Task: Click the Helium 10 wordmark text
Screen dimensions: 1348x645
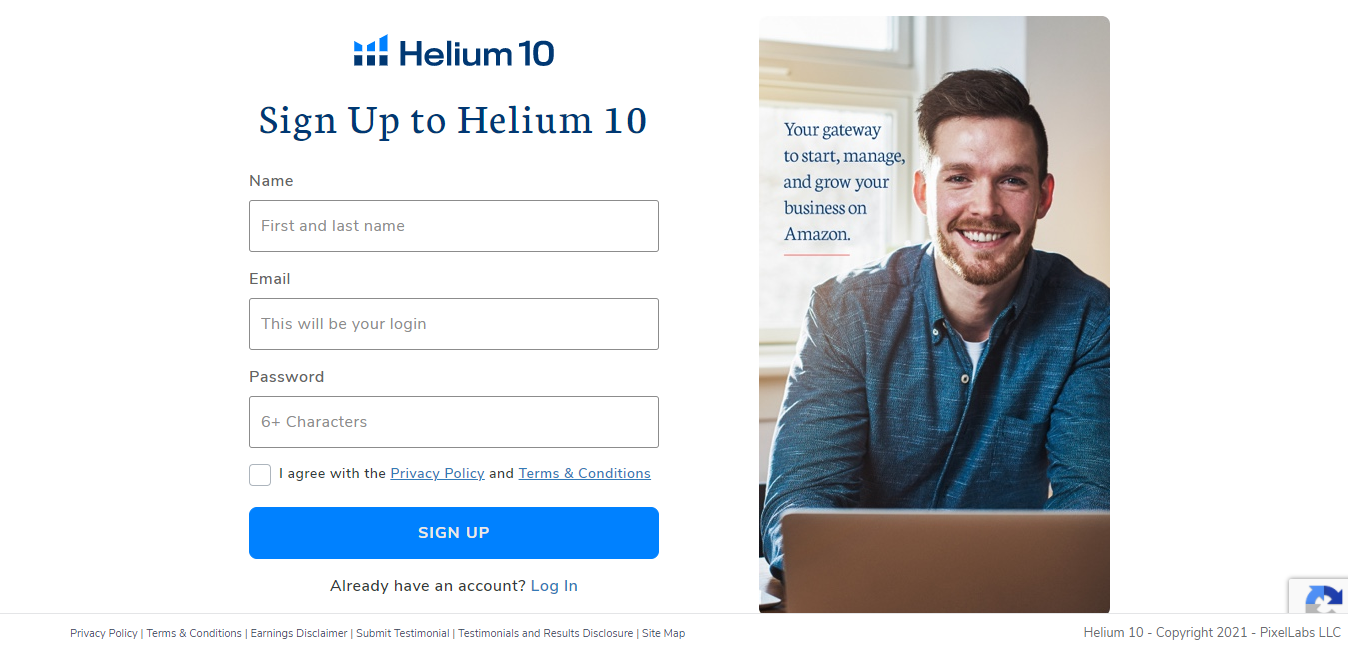Action: point(477,52)
